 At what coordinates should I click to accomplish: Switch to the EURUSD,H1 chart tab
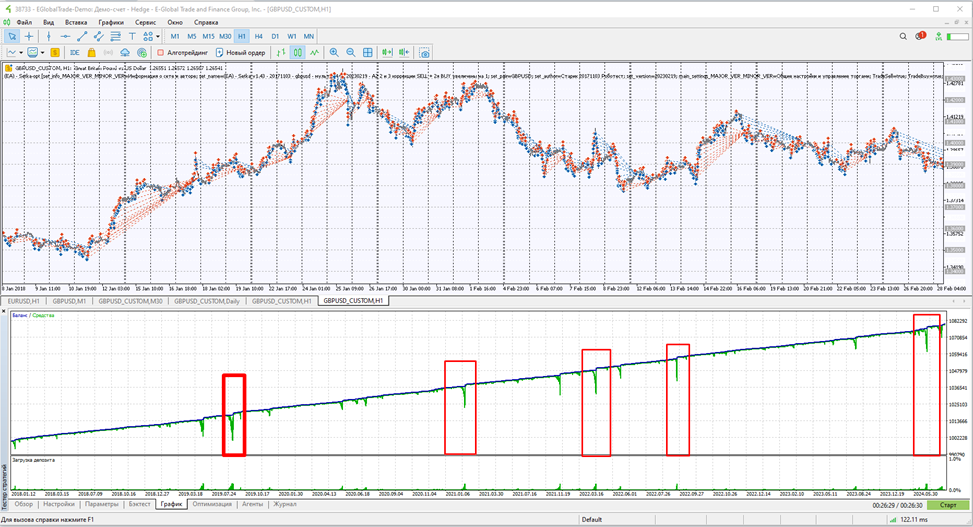24,301
